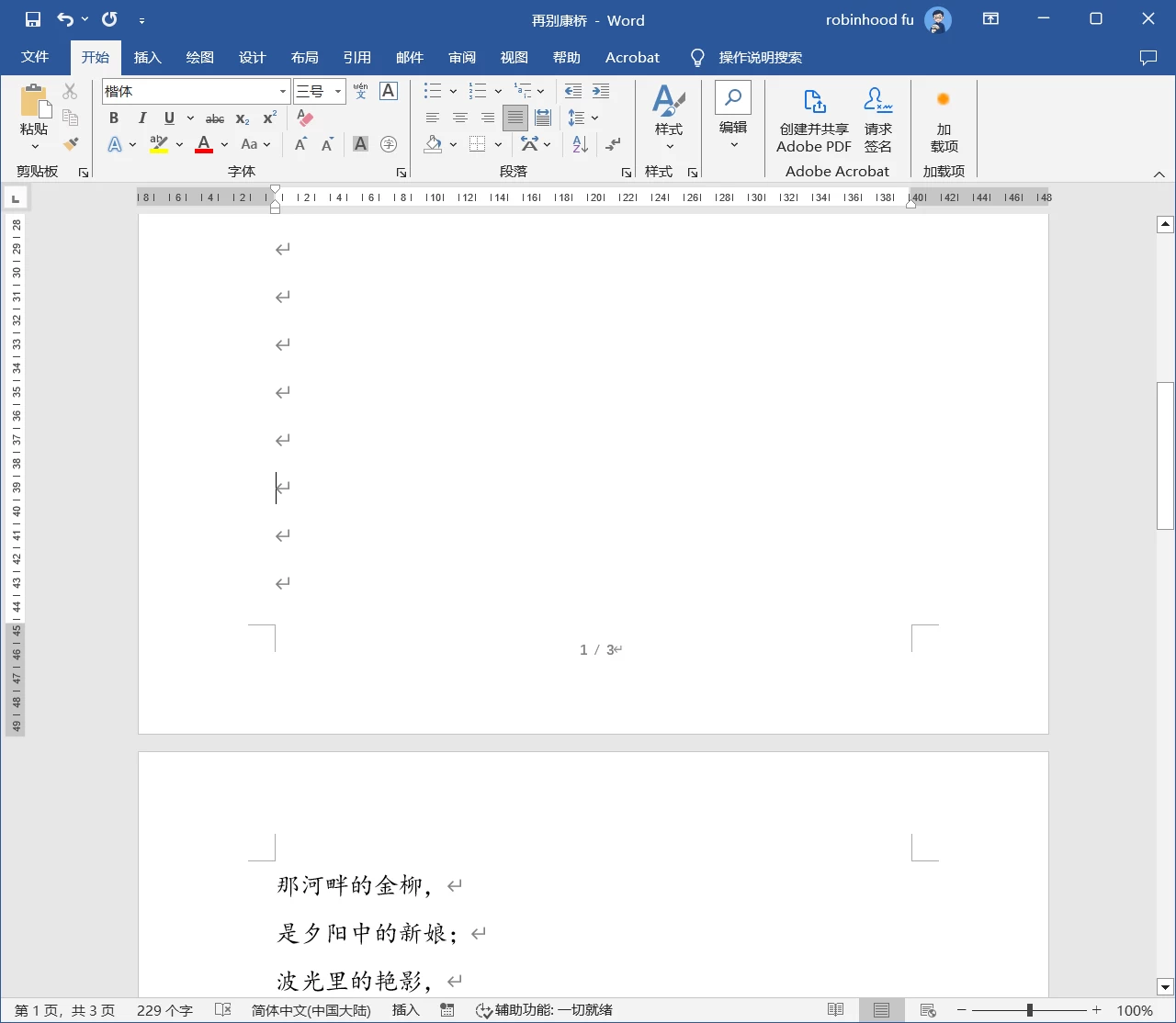Open the font size dropdown
Viewport: 1176px width, 1023px height.
tap(338, 91)
